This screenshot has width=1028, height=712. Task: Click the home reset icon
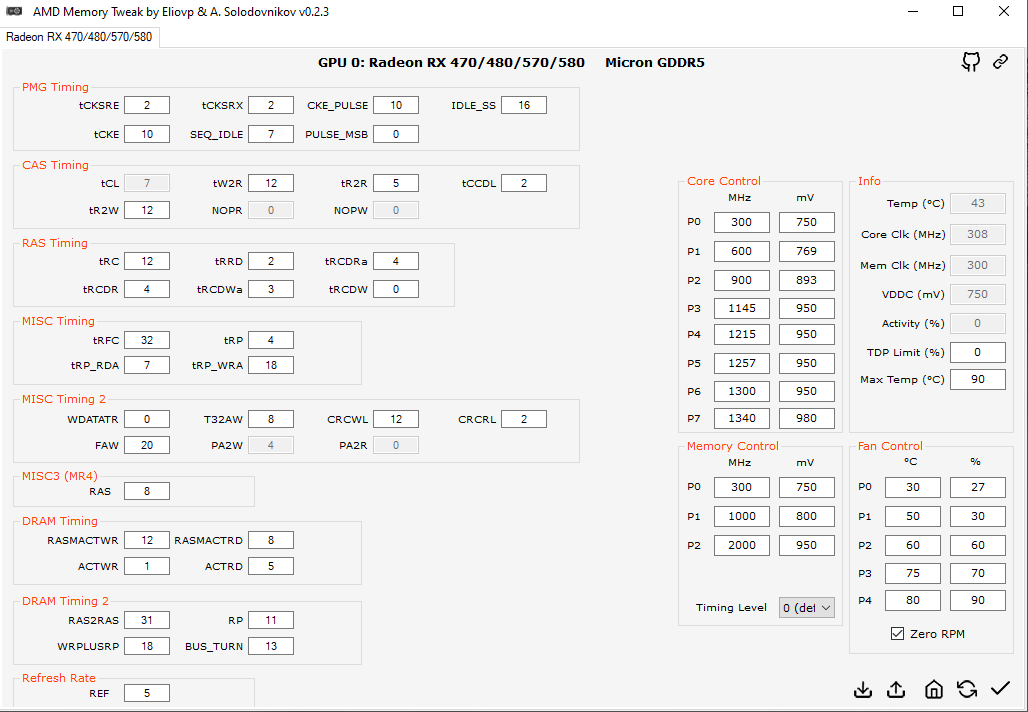coord(934,689)
